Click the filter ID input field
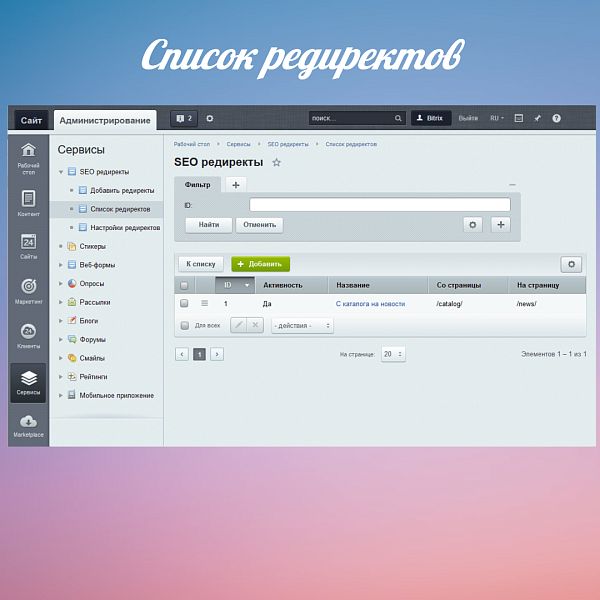This screenshot has width=600, height=600. [379, 205]
